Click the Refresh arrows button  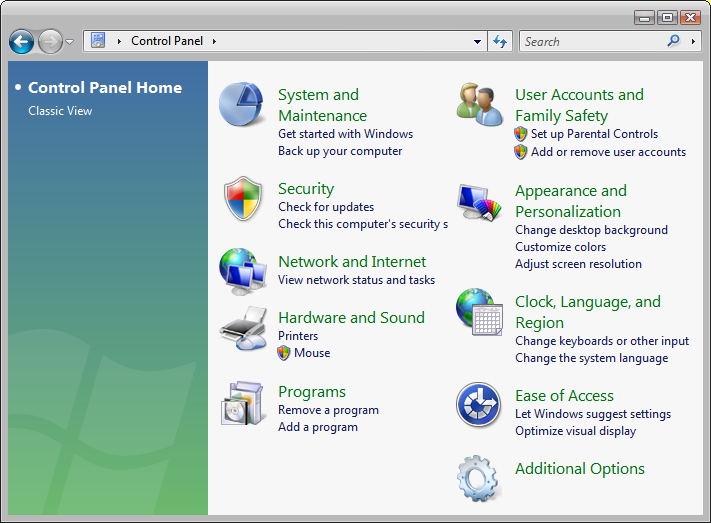500,41
